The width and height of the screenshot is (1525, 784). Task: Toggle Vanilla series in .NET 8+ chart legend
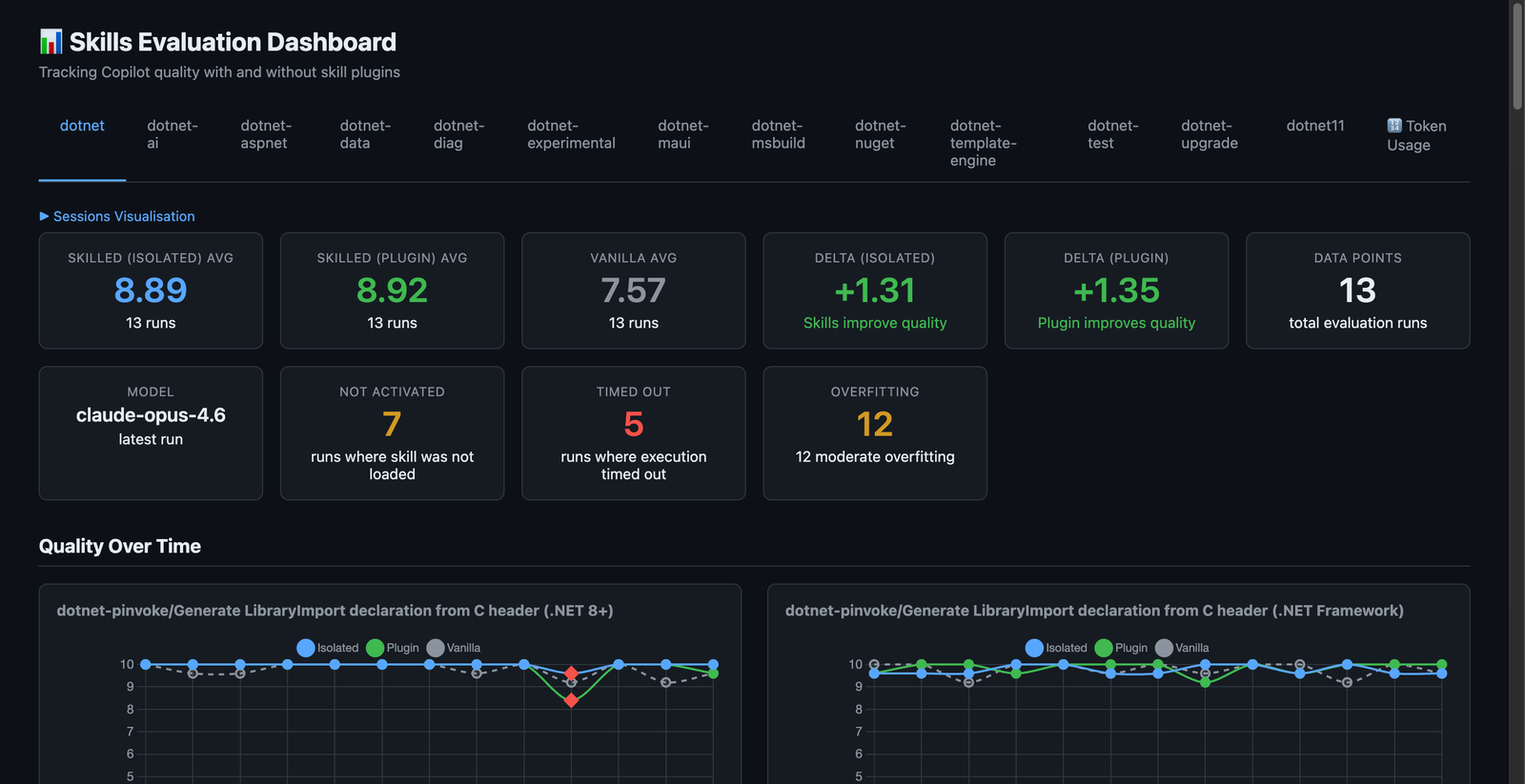[454, 648]
